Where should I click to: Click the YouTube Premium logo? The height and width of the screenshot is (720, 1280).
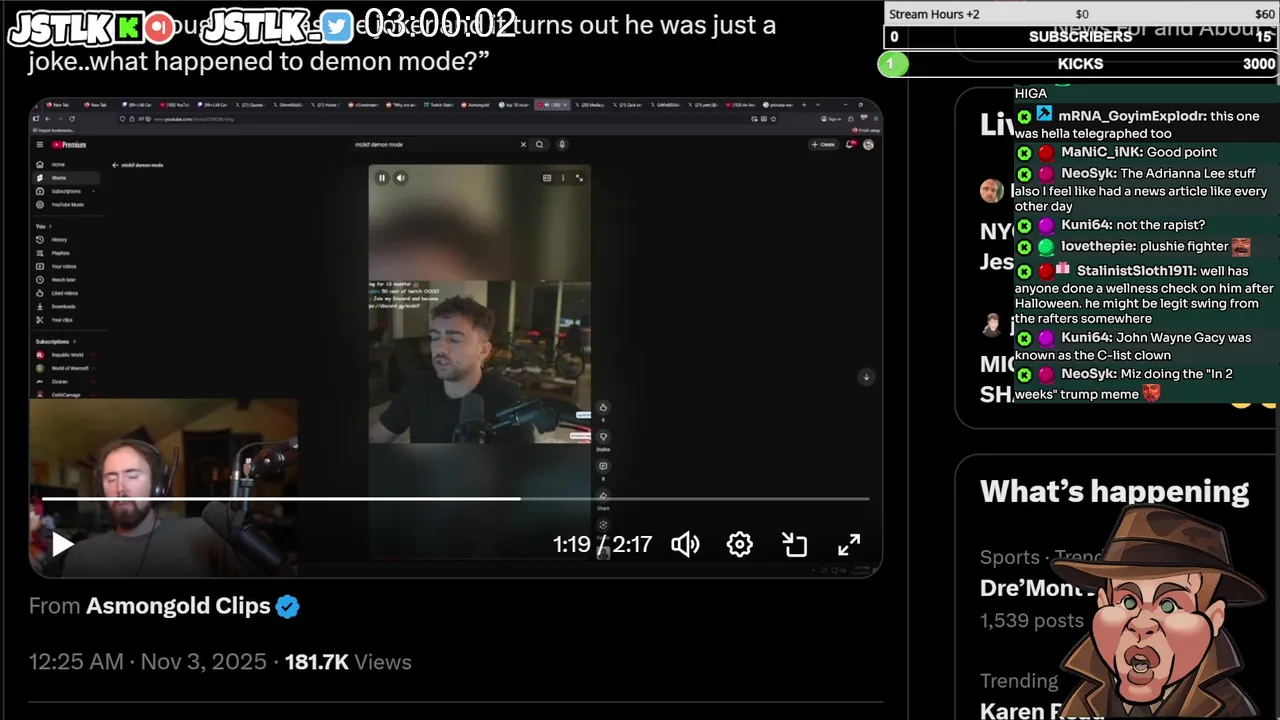point(69,145)
